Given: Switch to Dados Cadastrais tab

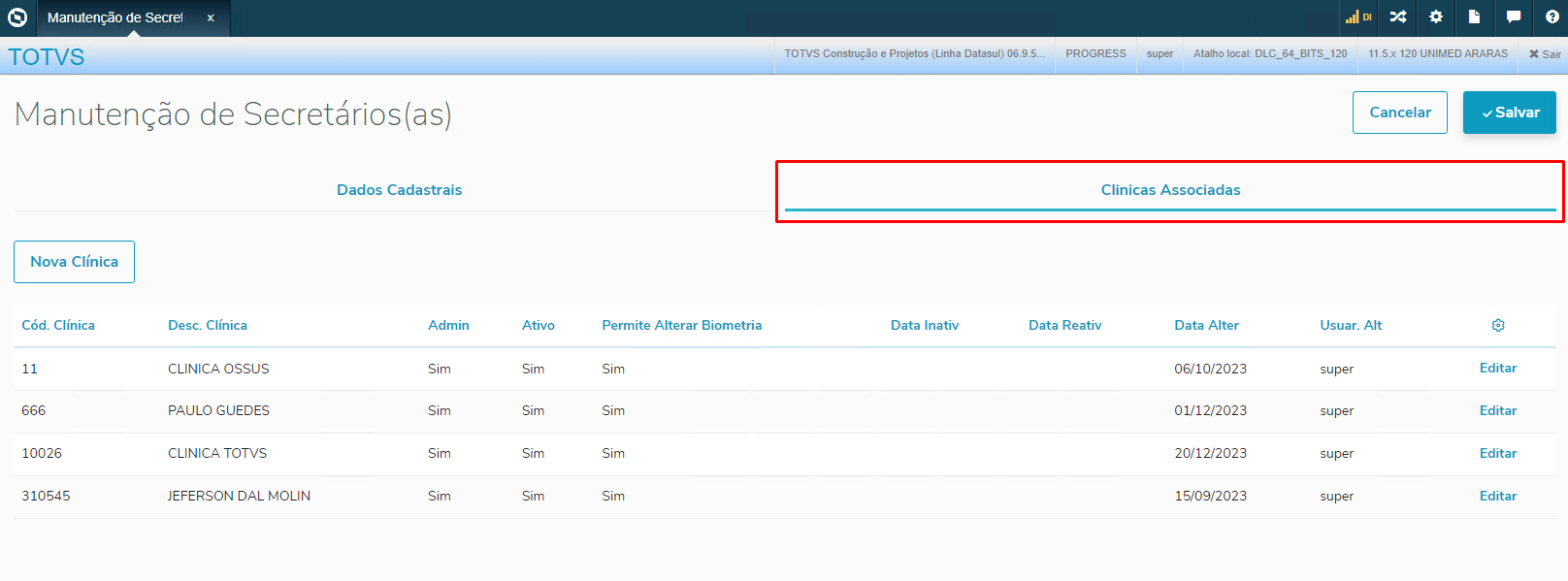Looking at the screenshot, I should click(x=399, y=190).
